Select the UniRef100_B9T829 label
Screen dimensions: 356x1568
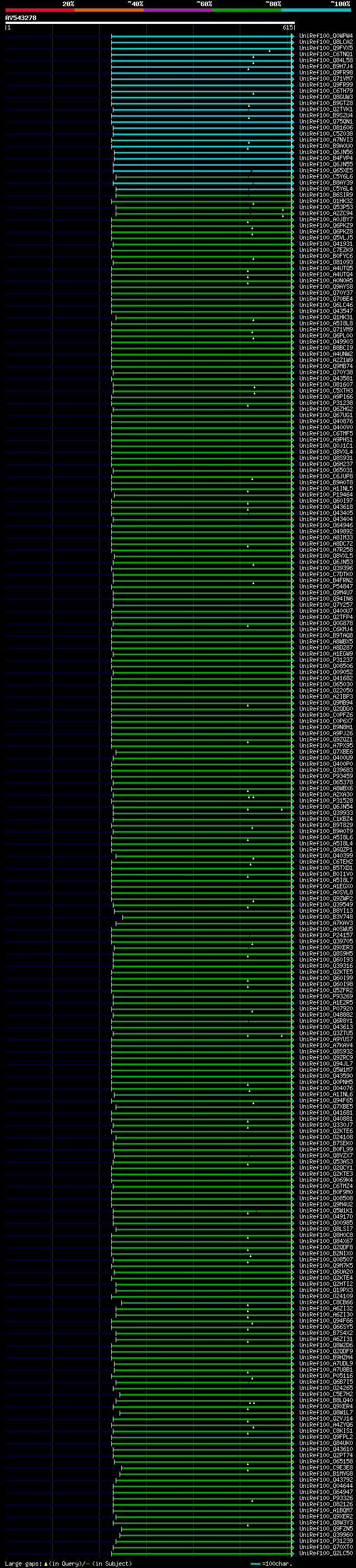pos(326,825)
